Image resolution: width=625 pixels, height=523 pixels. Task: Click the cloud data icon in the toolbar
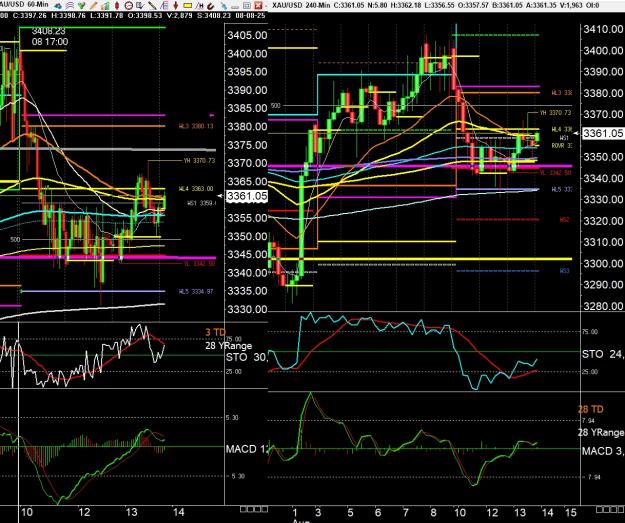tap(58, 6)
